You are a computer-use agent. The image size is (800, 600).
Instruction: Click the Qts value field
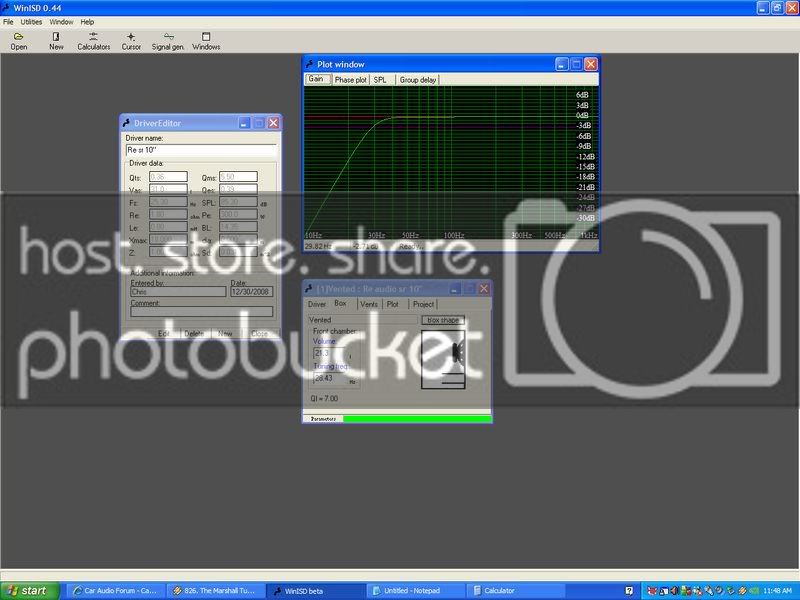168,177
